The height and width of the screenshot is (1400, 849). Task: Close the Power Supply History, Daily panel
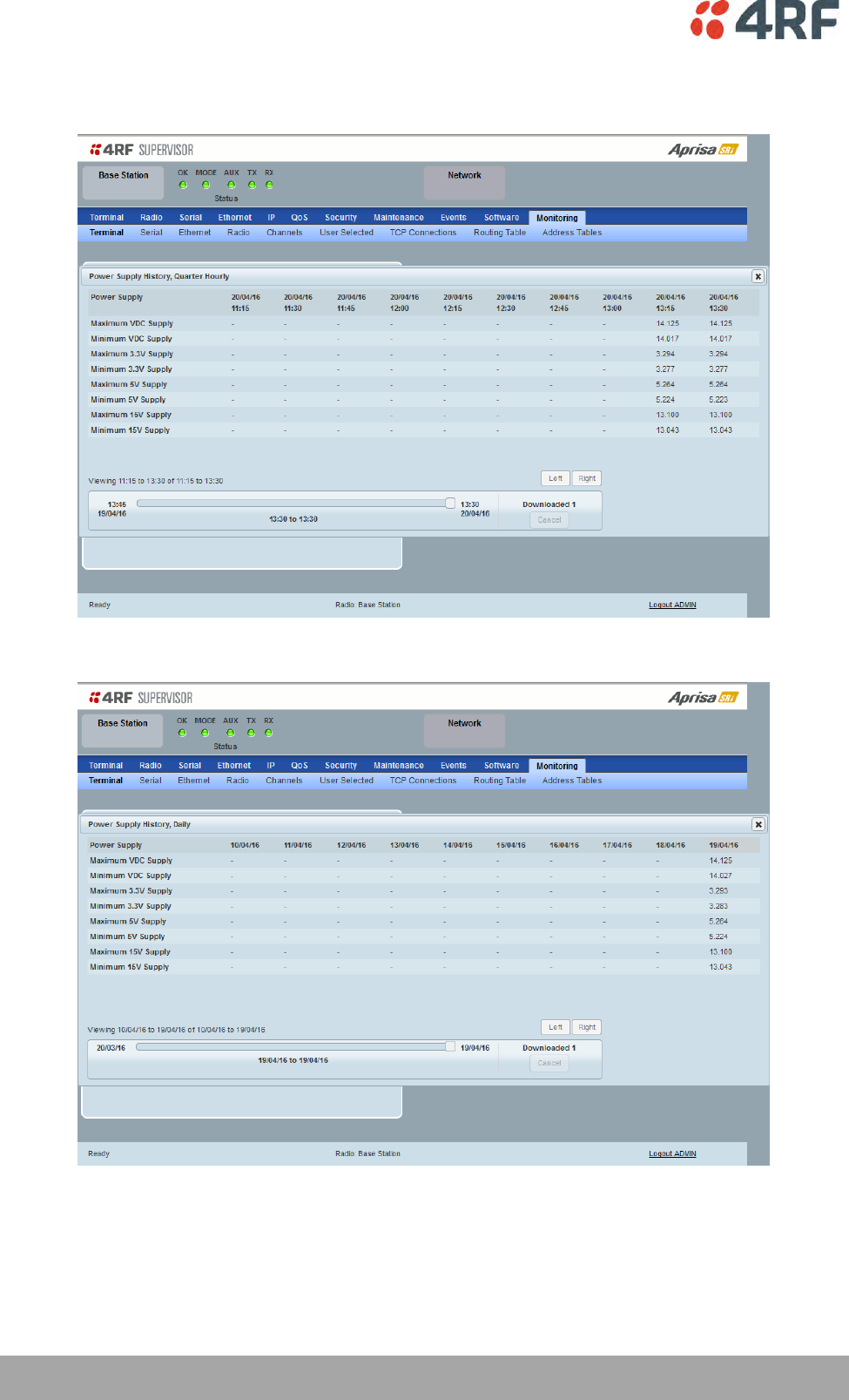[x=758, y=824]
